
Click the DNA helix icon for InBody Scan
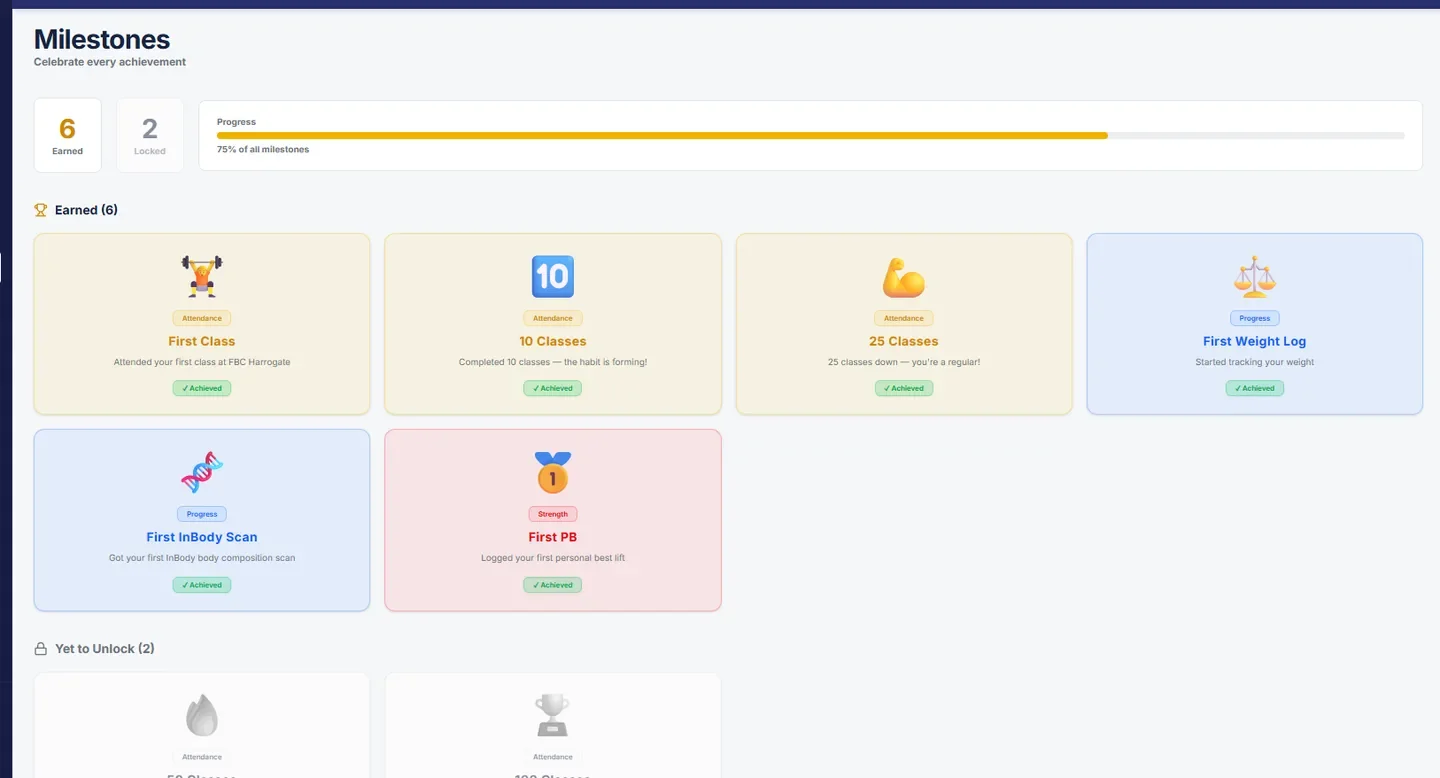[202, 472]
